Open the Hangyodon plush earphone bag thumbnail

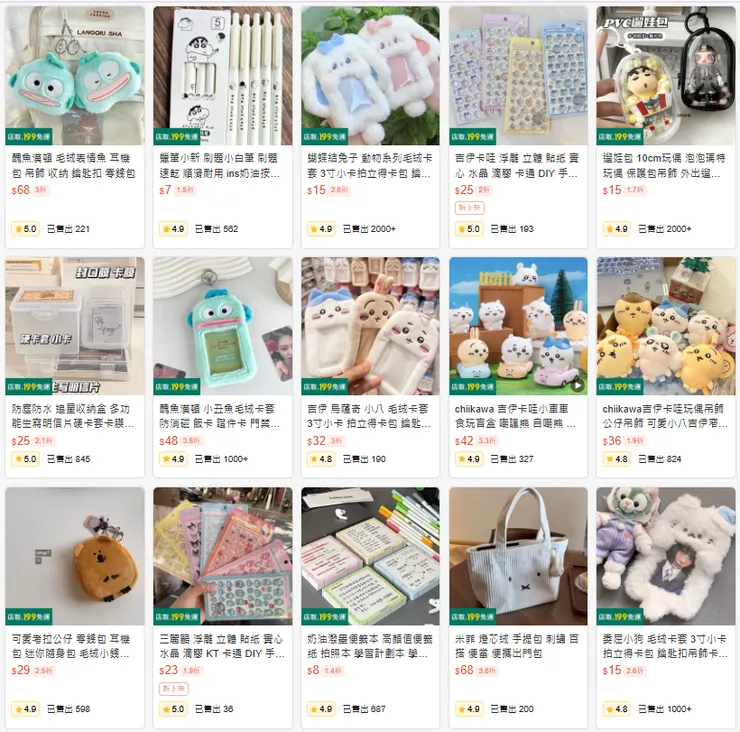tap(75, 76)
